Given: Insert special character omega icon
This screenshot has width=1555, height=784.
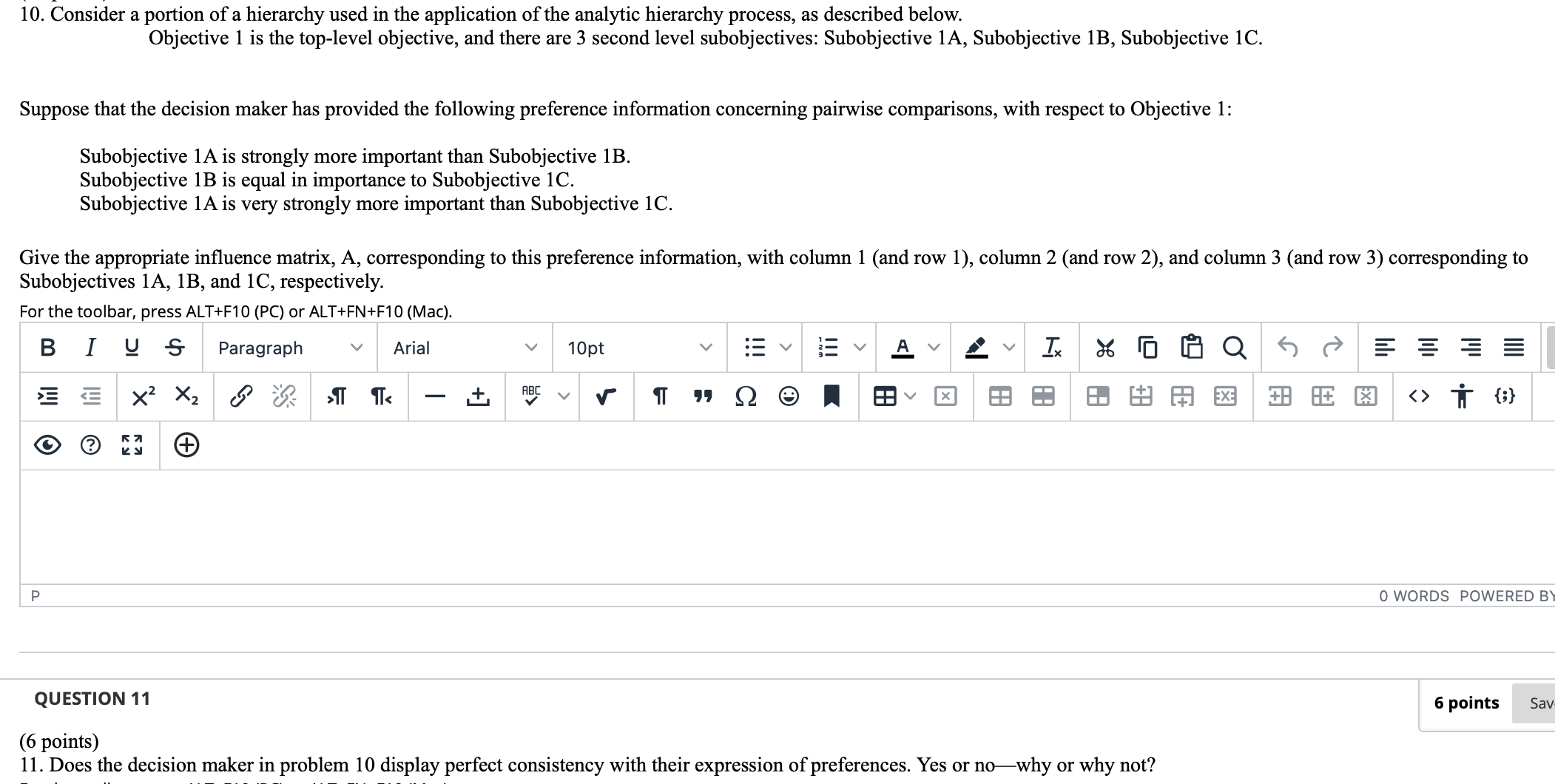Looking at the screenshot, I should 746,397.
